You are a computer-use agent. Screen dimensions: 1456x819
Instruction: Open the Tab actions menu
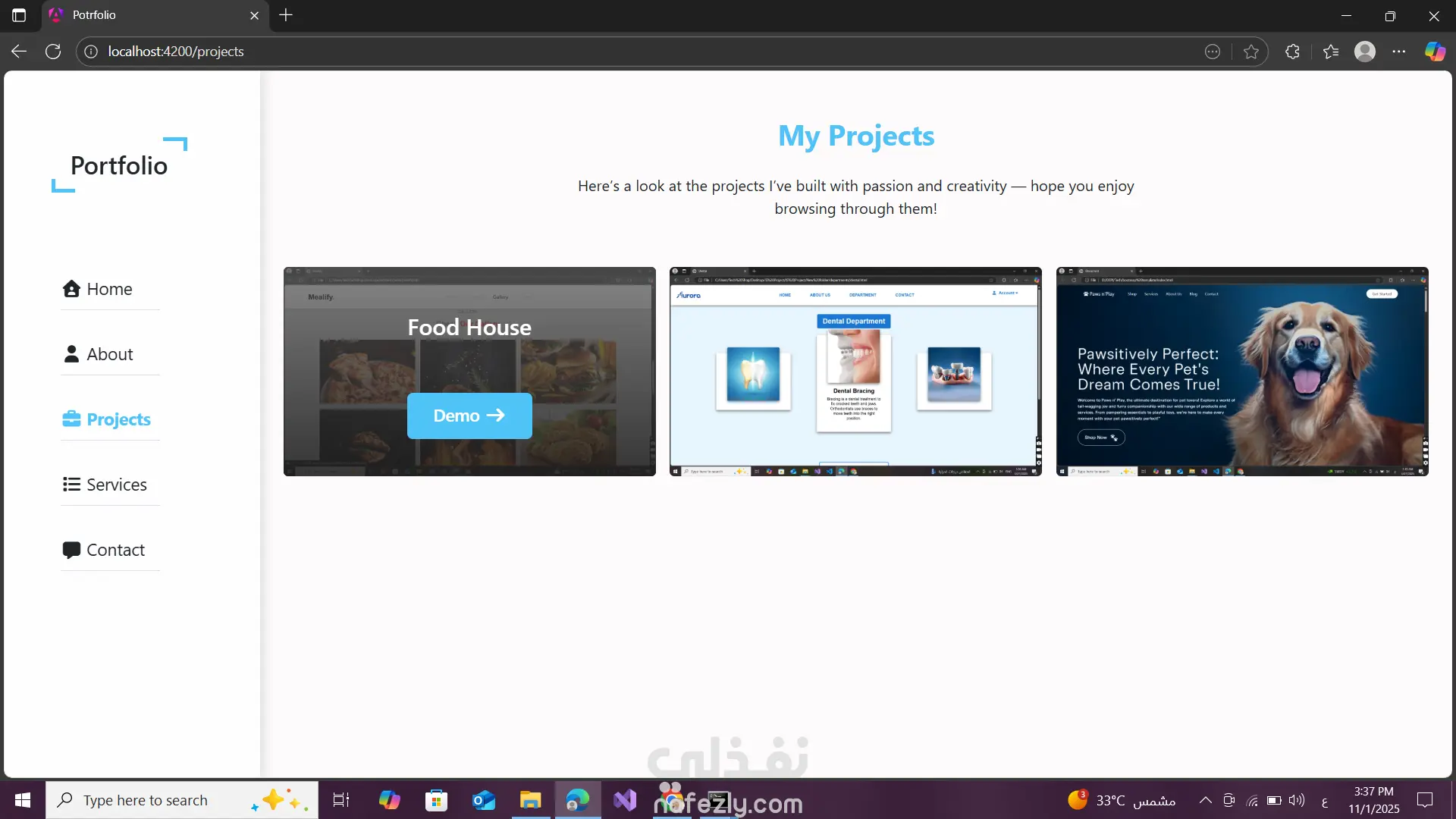pyautogui.click(x=19, y=15)
